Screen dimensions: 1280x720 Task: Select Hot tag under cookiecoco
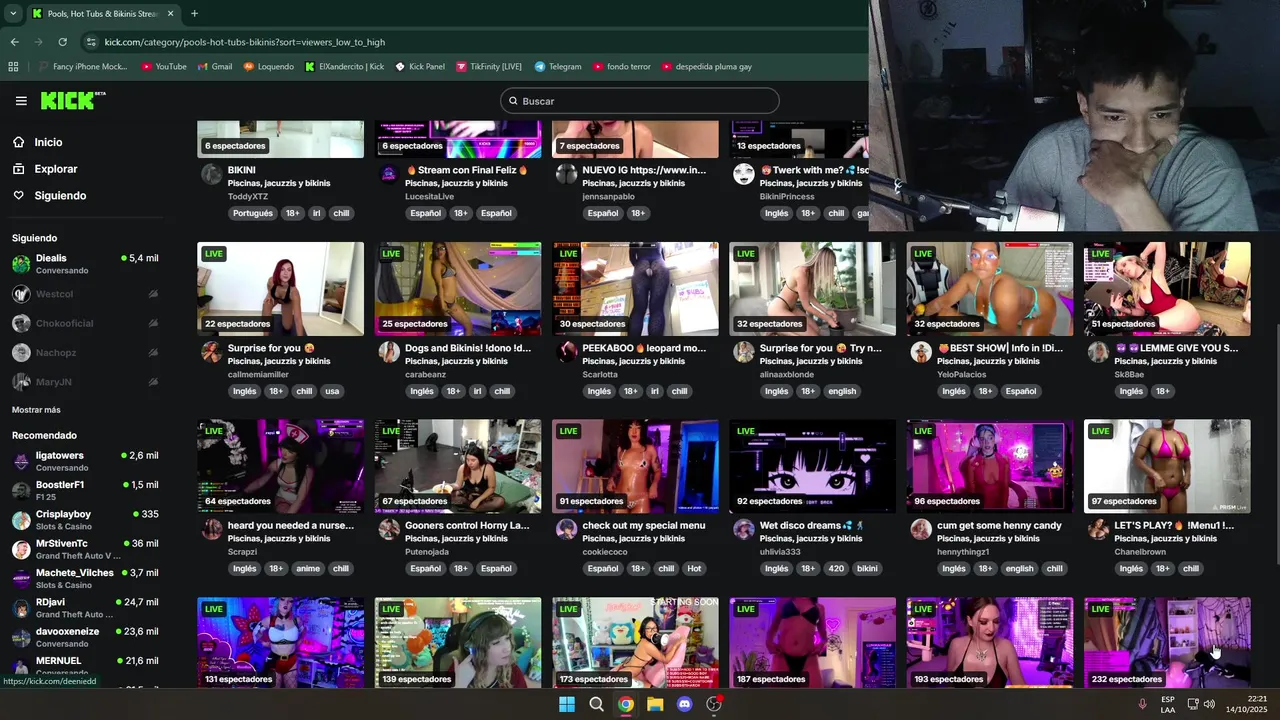click(694, 569)
